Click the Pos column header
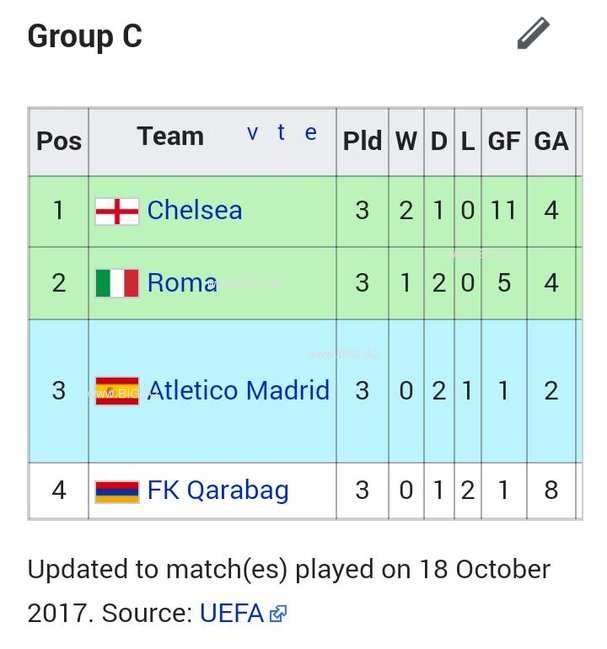The height and width of the screenshot is (649, 607). coord(59,142)
